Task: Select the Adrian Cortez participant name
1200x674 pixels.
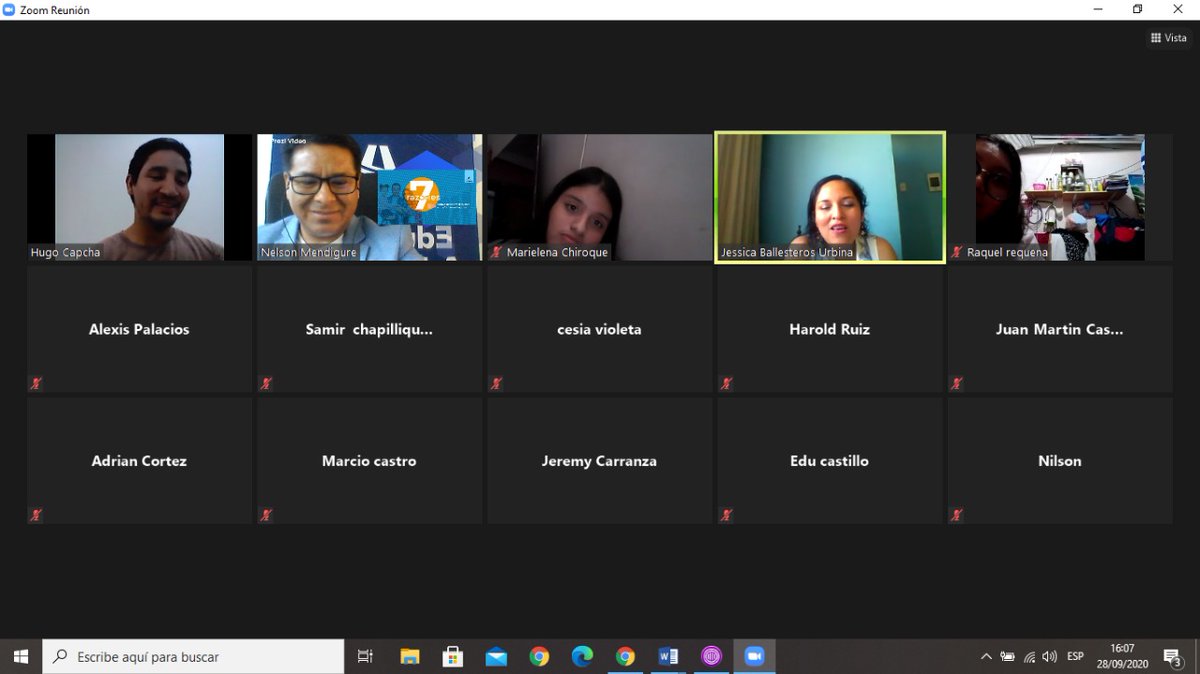Action: click(139, 461)
